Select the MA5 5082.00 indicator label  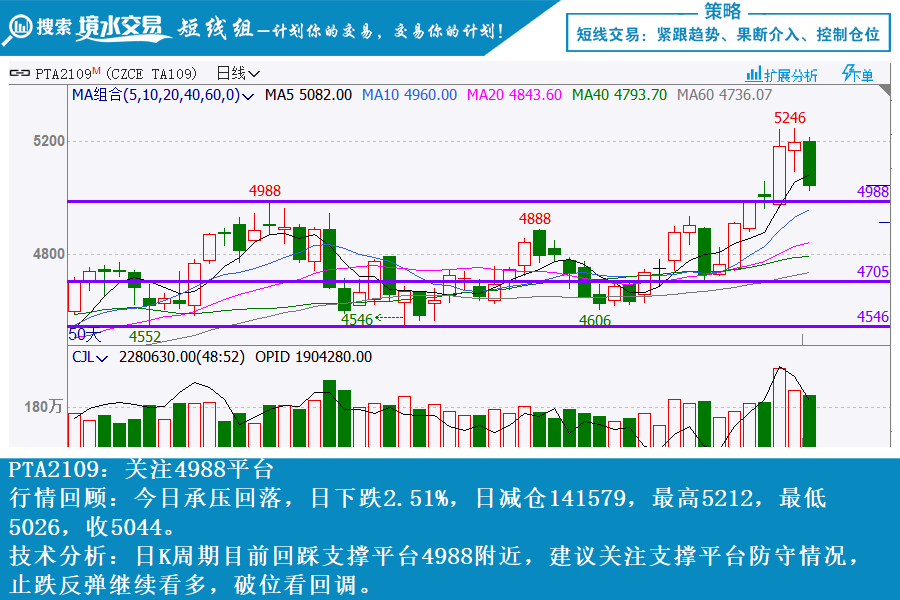pyautogui.click(x=307, y=95)
